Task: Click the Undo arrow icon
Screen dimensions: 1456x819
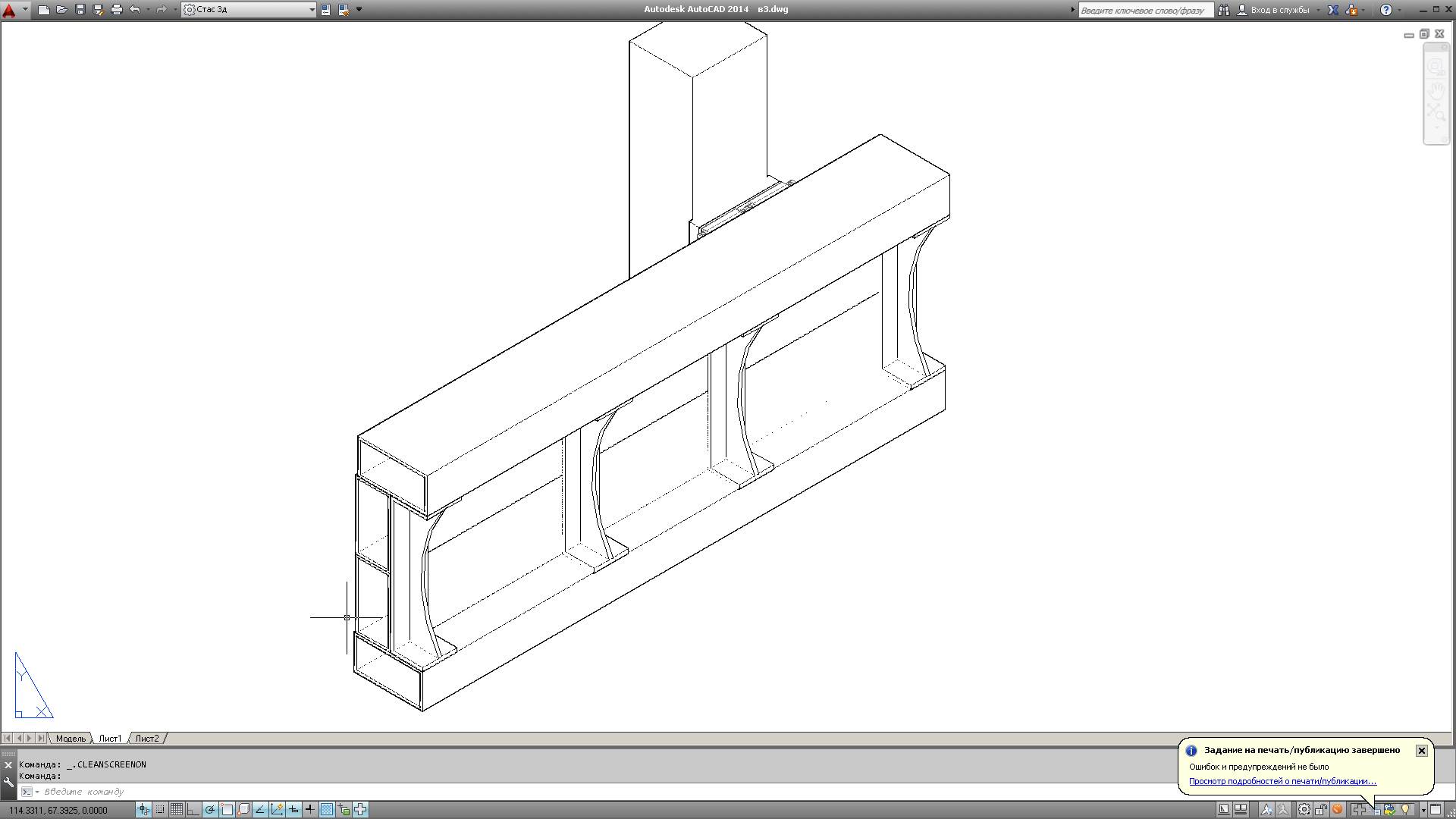Action: tap(134, 10)
